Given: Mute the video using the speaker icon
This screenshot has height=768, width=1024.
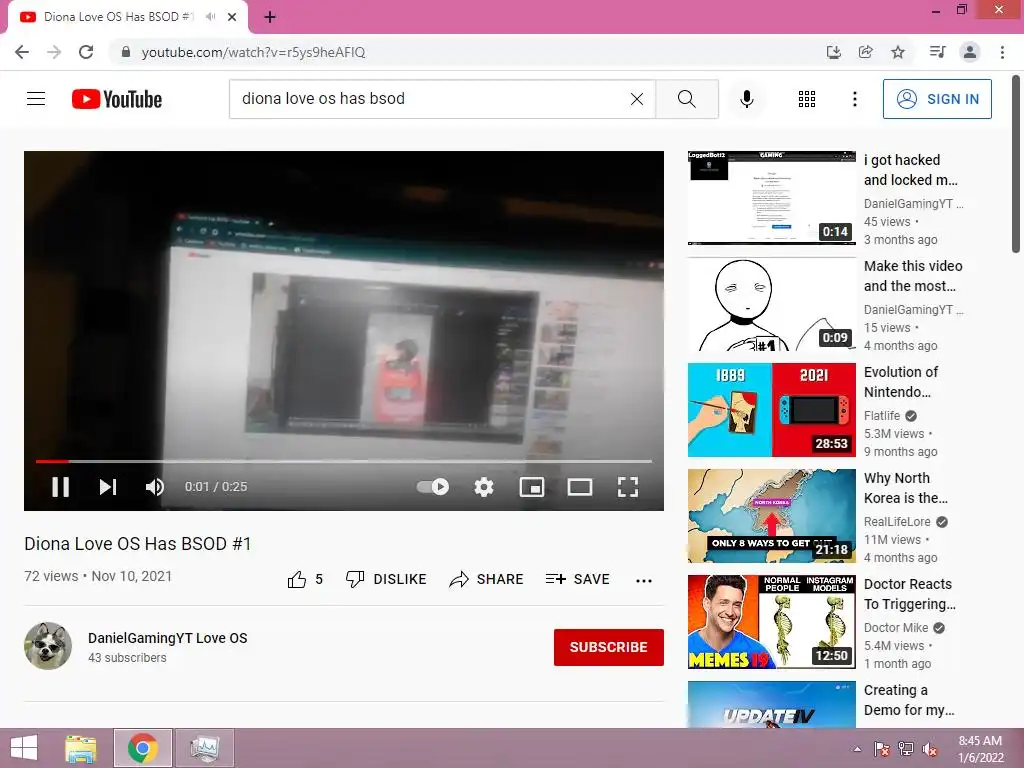Looking at the screenshot, I should click(155, 487).
